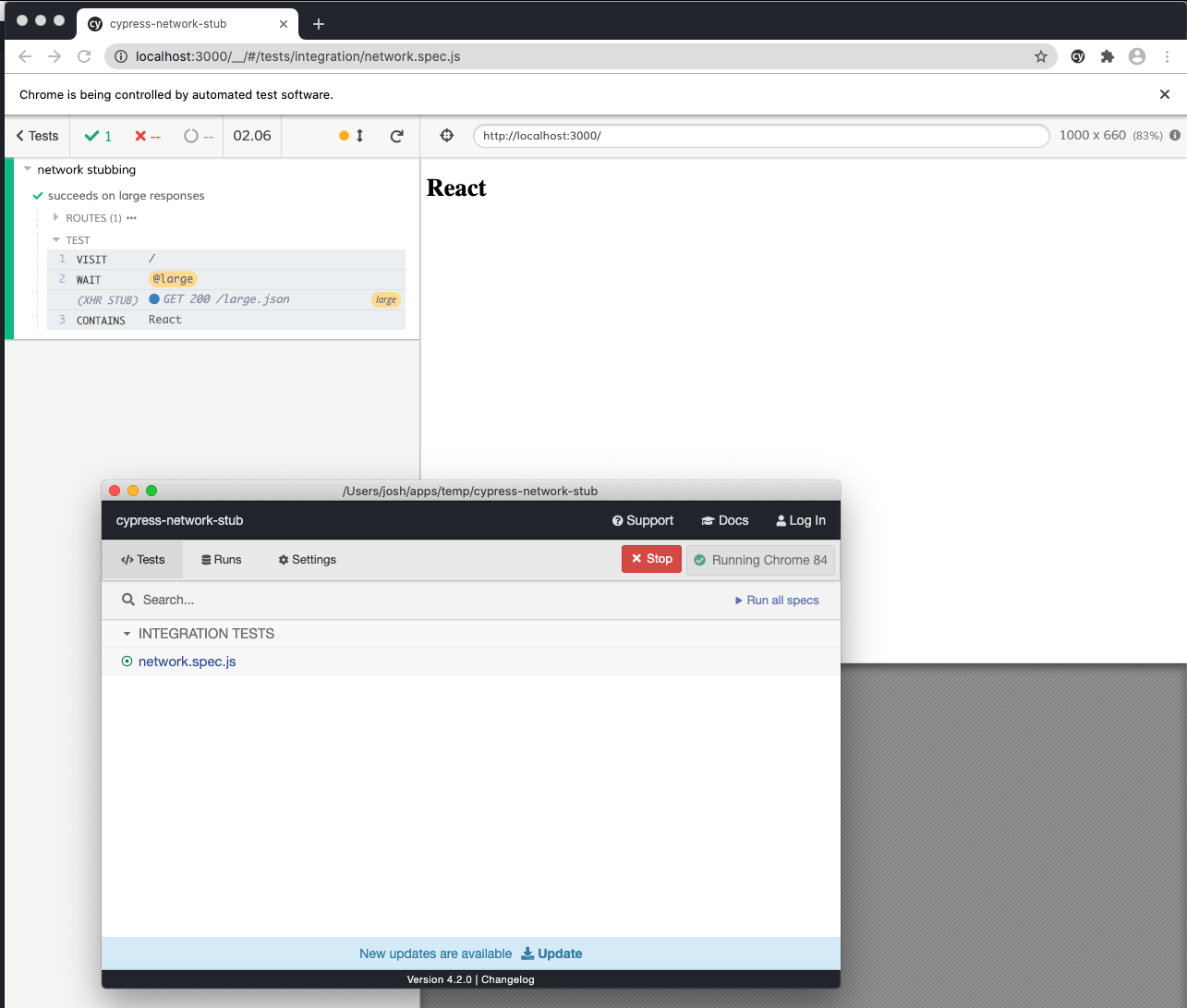Click the pending tests counter
This screenshot has height=1008, width=1187.
click(x=199, y=136)
